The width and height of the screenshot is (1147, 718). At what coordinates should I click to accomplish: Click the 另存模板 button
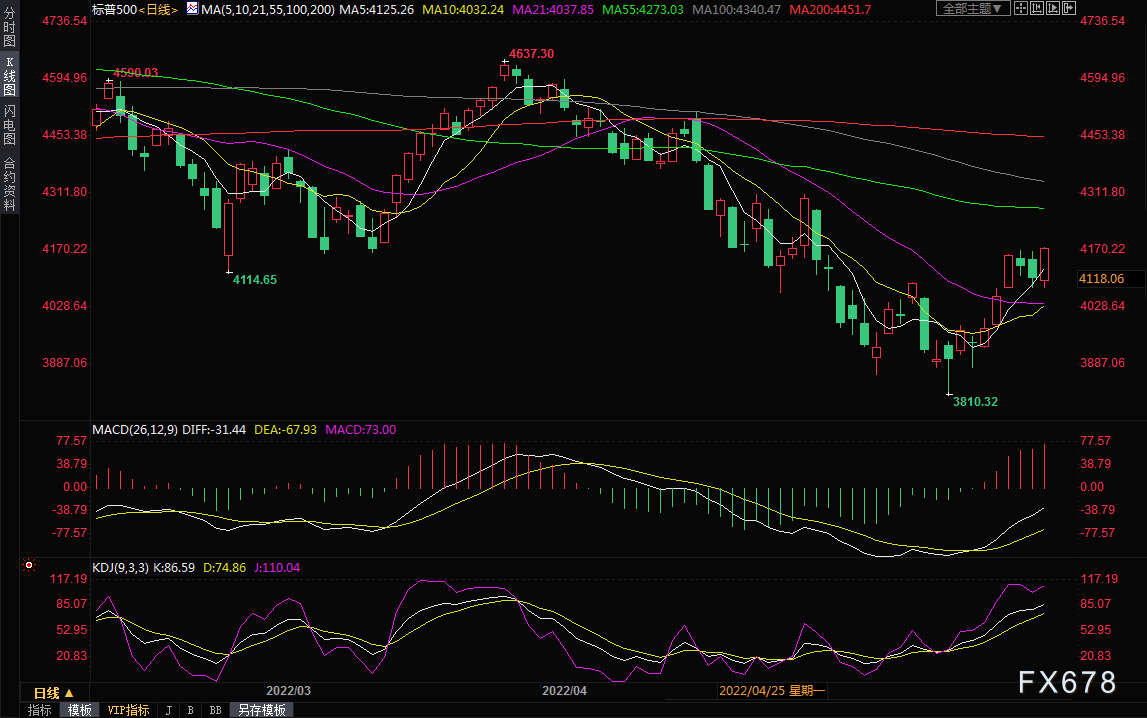[x=262, y=710]
